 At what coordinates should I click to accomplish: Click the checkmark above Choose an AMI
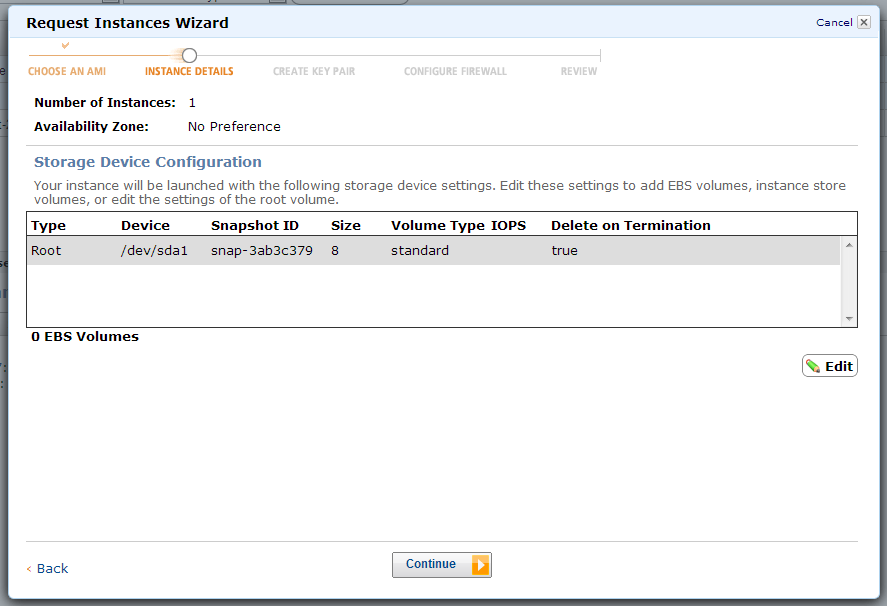(66, 45)
